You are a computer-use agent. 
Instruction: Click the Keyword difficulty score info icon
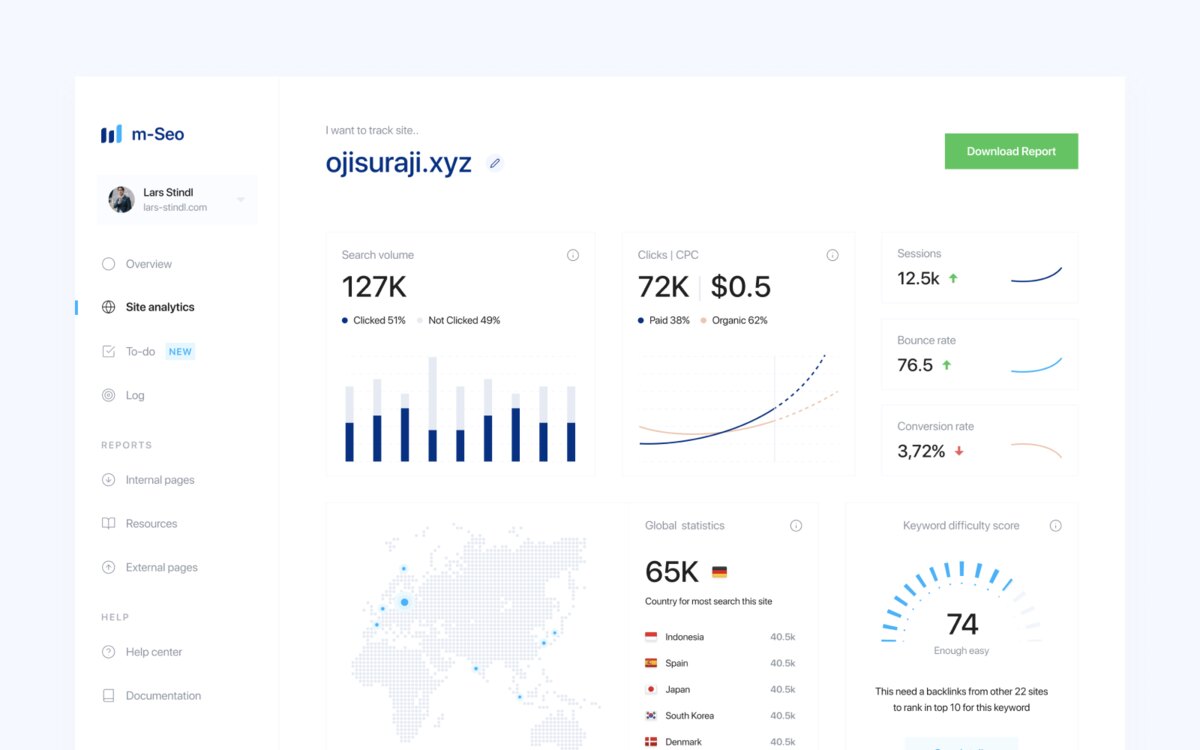(x=1055, y=526)
